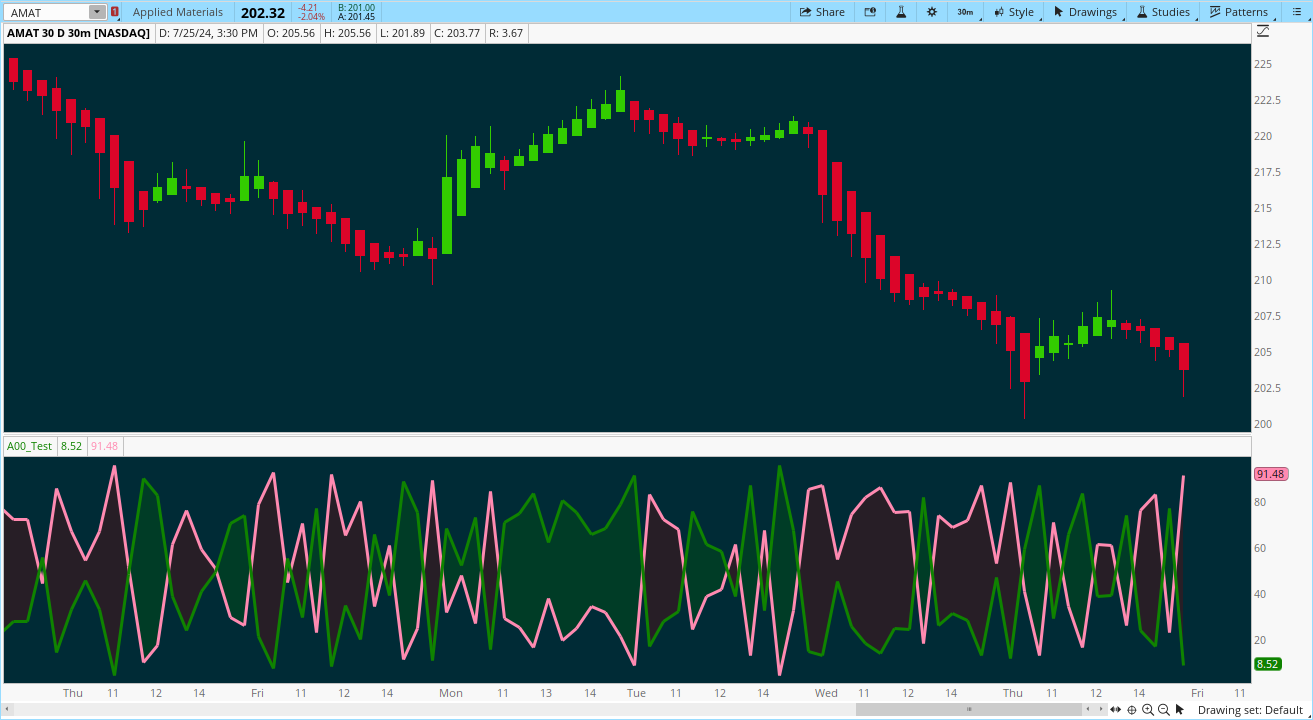The image size is (1313, 720).
Task: Click the expand time axis arrows icon
Action: point(1116,709)
